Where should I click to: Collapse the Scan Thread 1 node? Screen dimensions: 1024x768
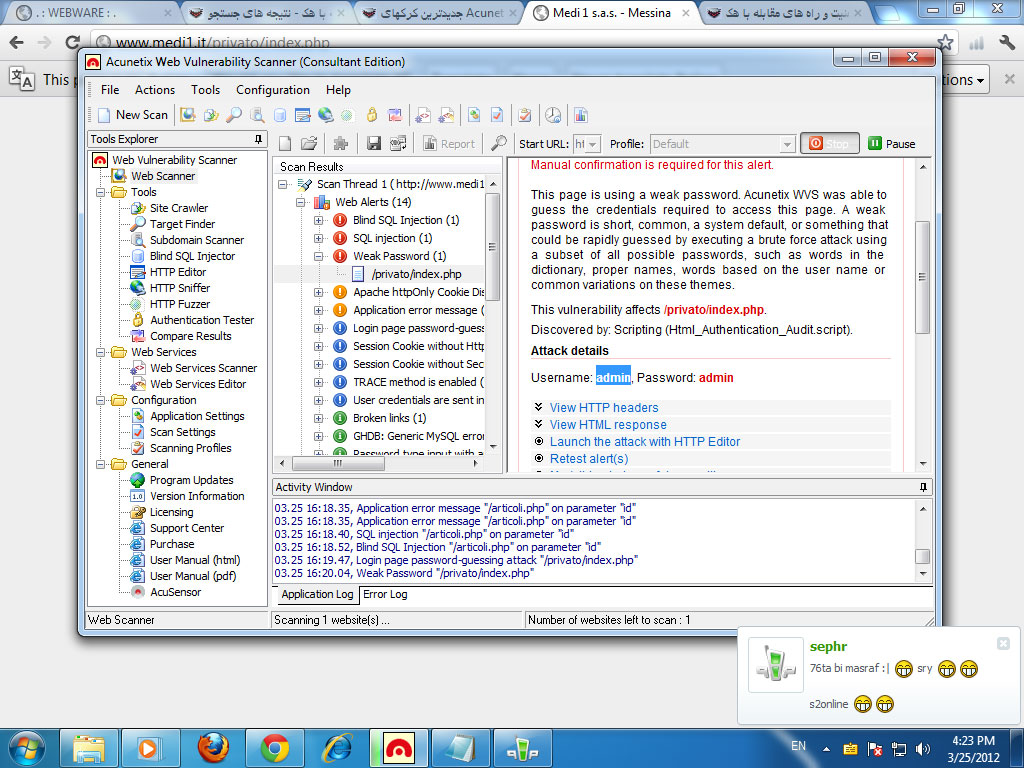283,184
